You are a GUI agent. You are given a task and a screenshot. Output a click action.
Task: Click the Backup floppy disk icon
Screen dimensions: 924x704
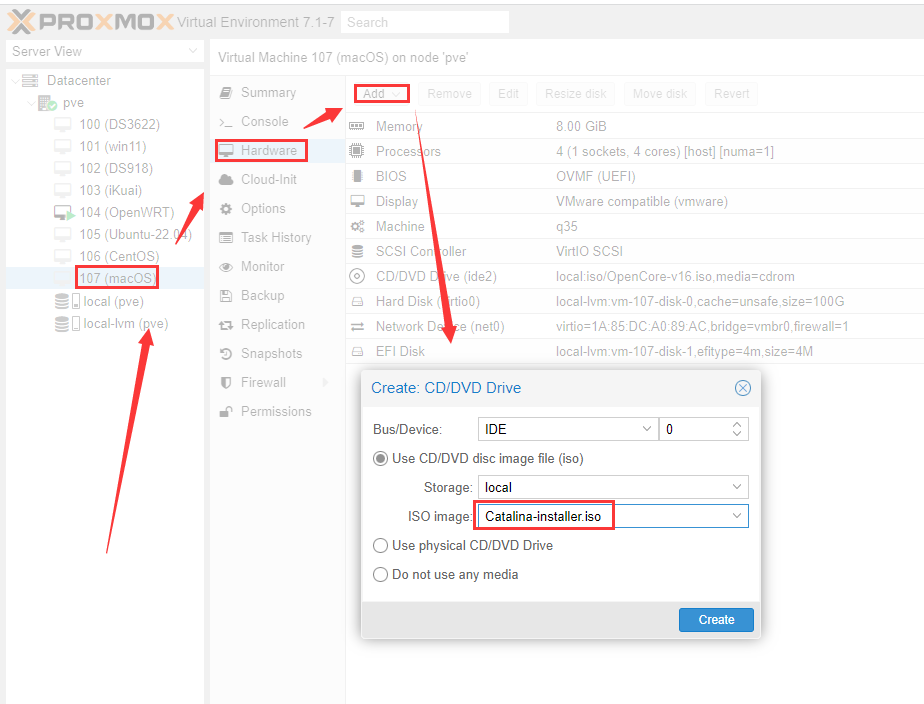point(225,296)
